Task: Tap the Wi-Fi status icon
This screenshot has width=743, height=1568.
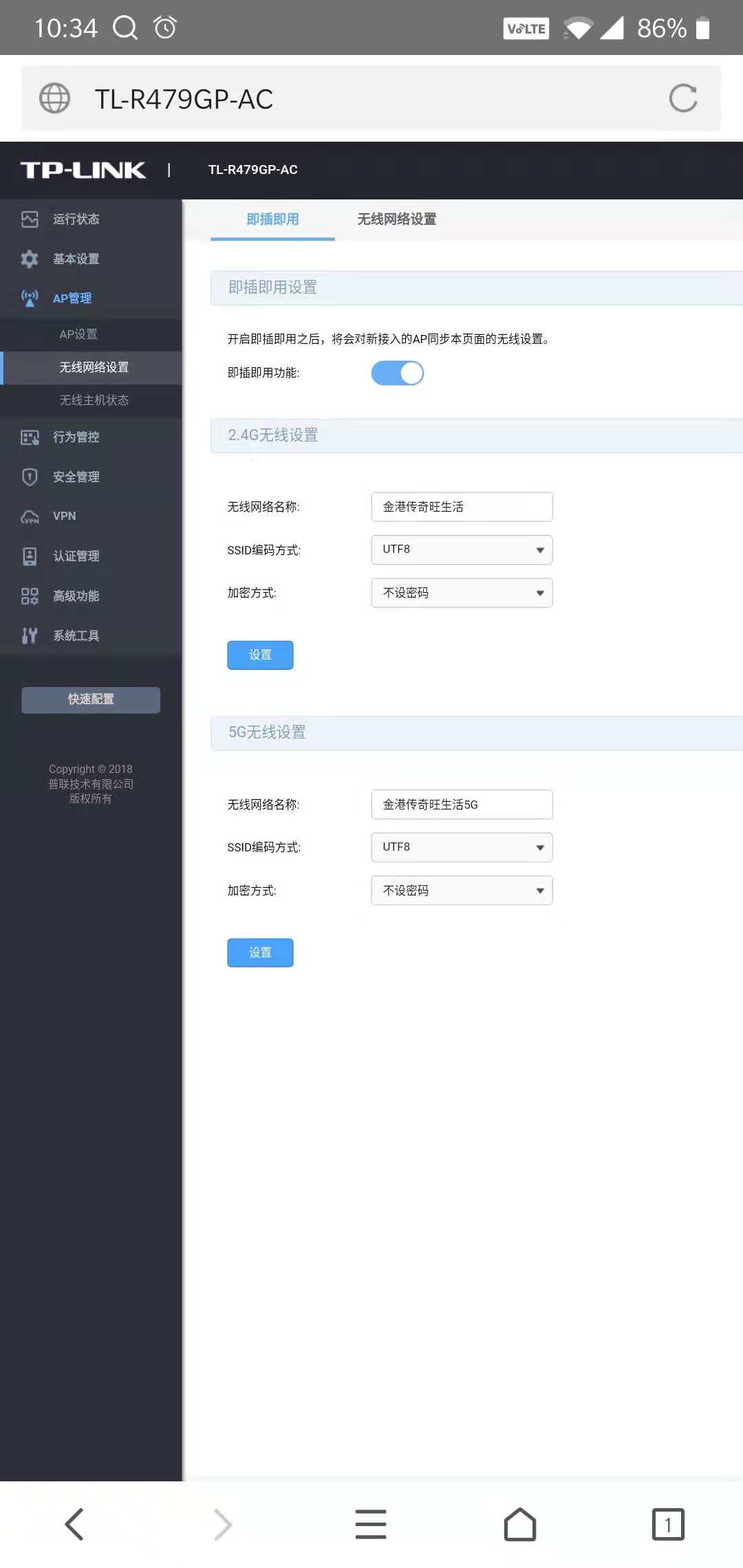Action: (x=578, y=28)
